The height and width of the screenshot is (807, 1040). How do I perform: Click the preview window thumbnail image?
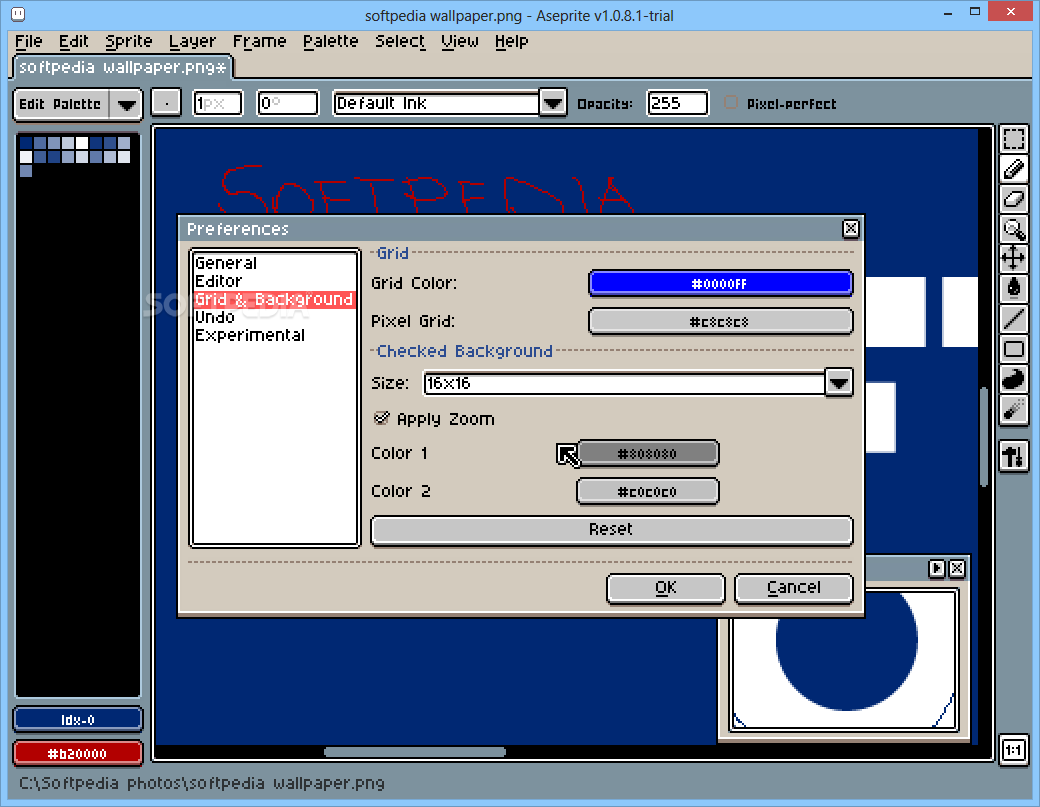[x=844, y=659]
